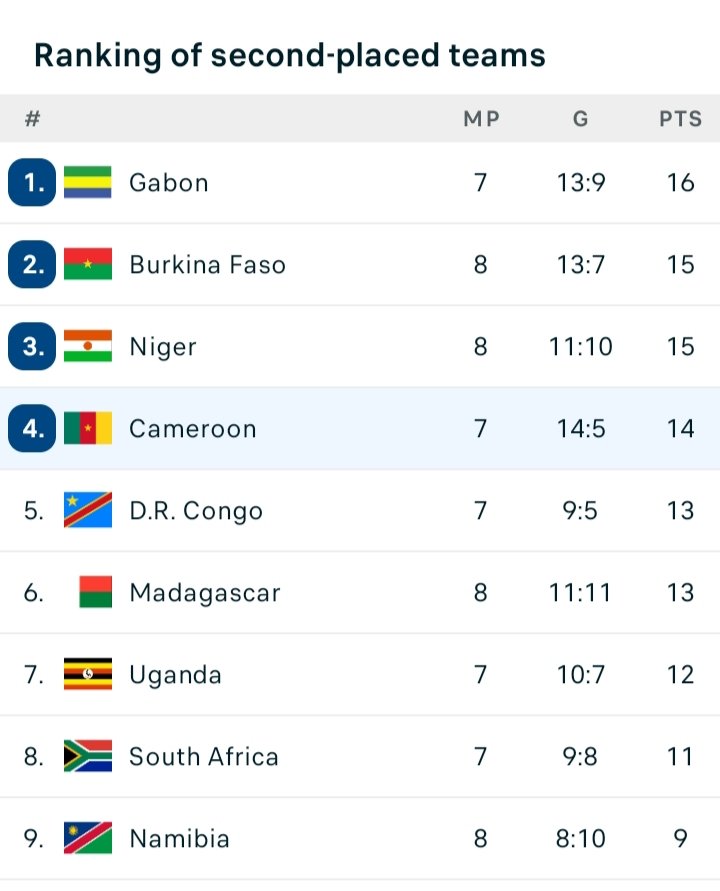Click Niger's 15 points value
This screenshot has height=891, width=720.
click(680, 347)
